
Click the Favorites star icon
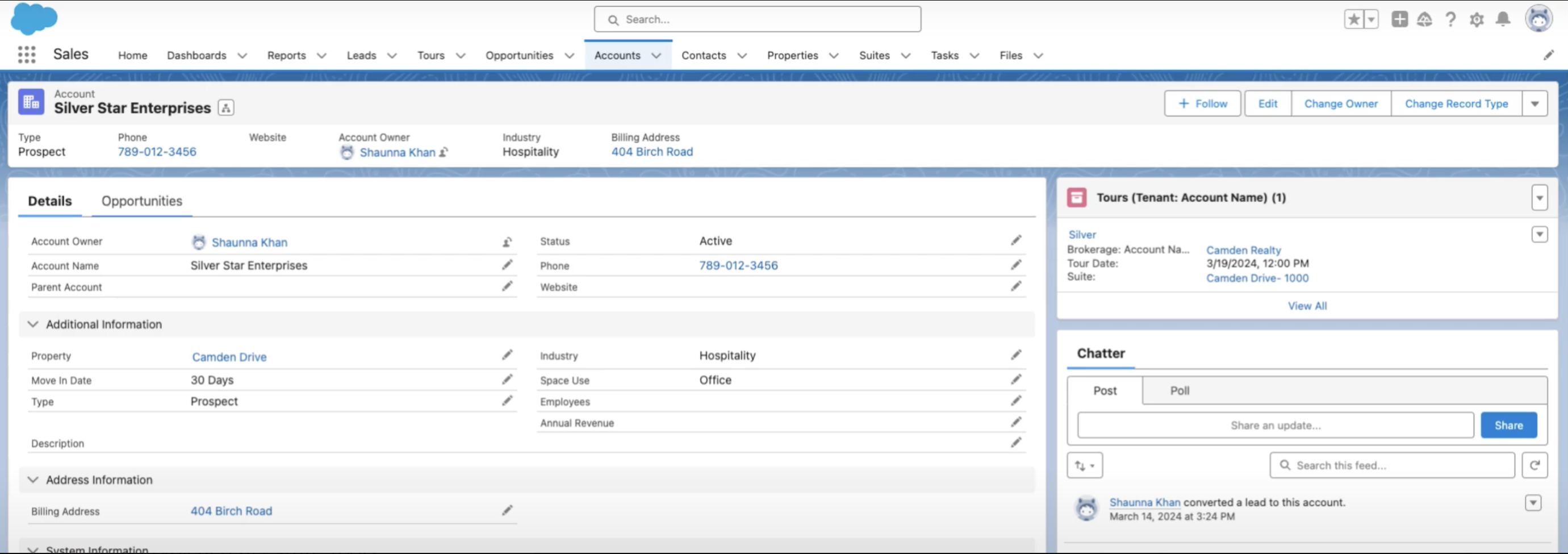coord(1354,19)
